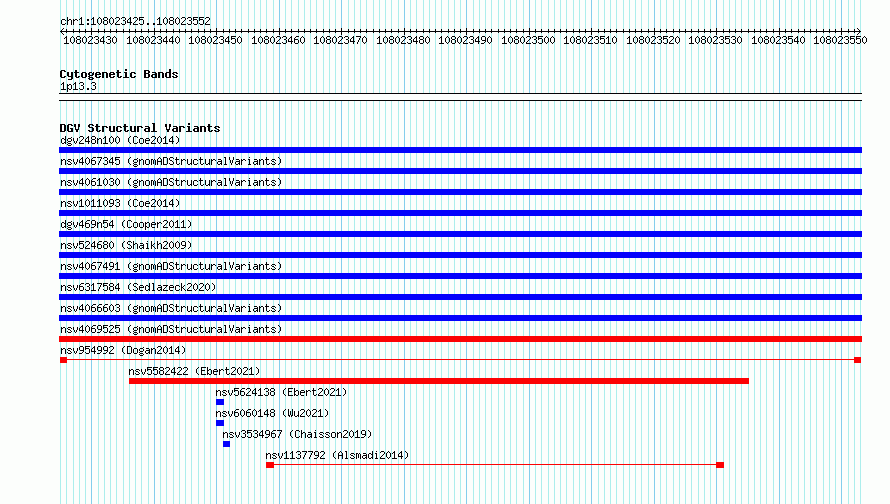Click the right red end block of nsv1137792
890x504 pixels.
pyautogui.click(x=720, y=465)
